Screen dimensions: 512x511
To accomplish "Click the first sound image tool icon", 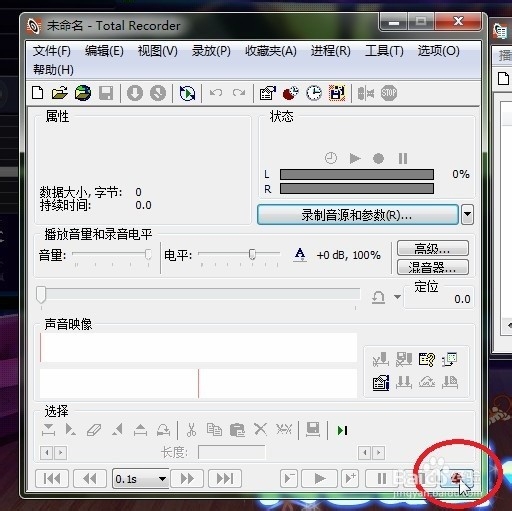I will click(x=381, y=359).
